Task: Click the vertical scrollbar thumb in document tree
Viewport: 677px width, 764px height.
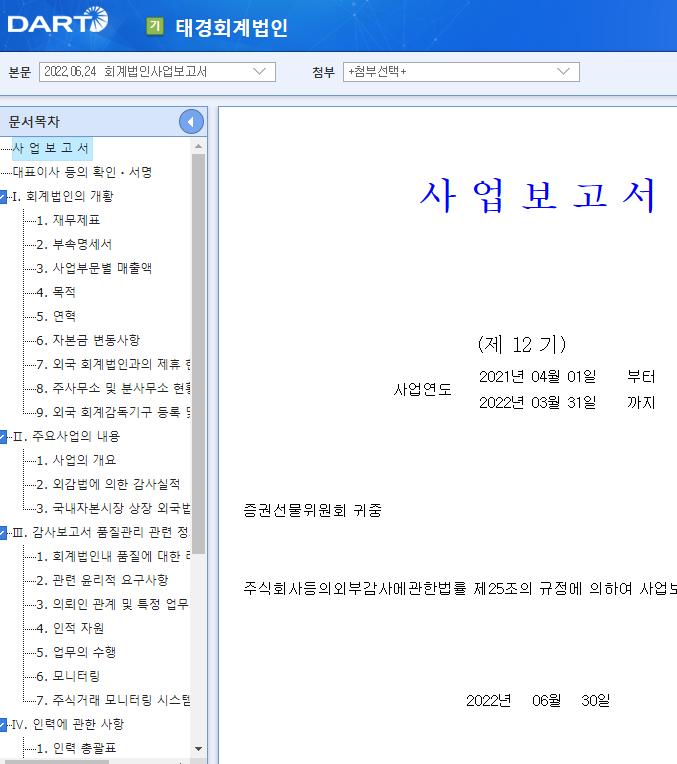Action: click(198, 354)
